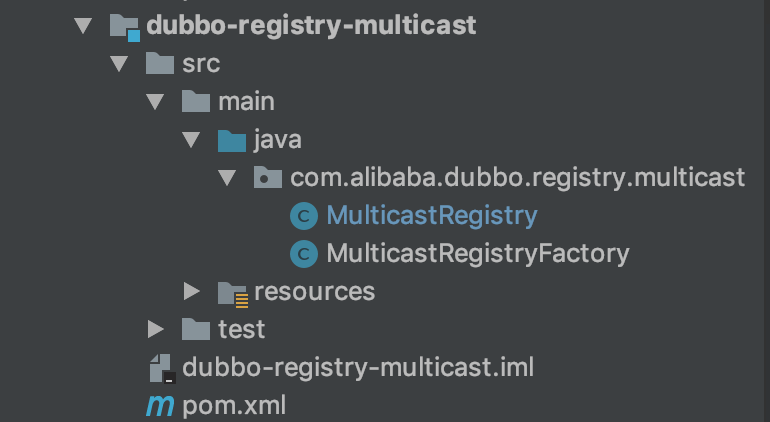Click the Maven pom.xml file icon

pos(160,405)
